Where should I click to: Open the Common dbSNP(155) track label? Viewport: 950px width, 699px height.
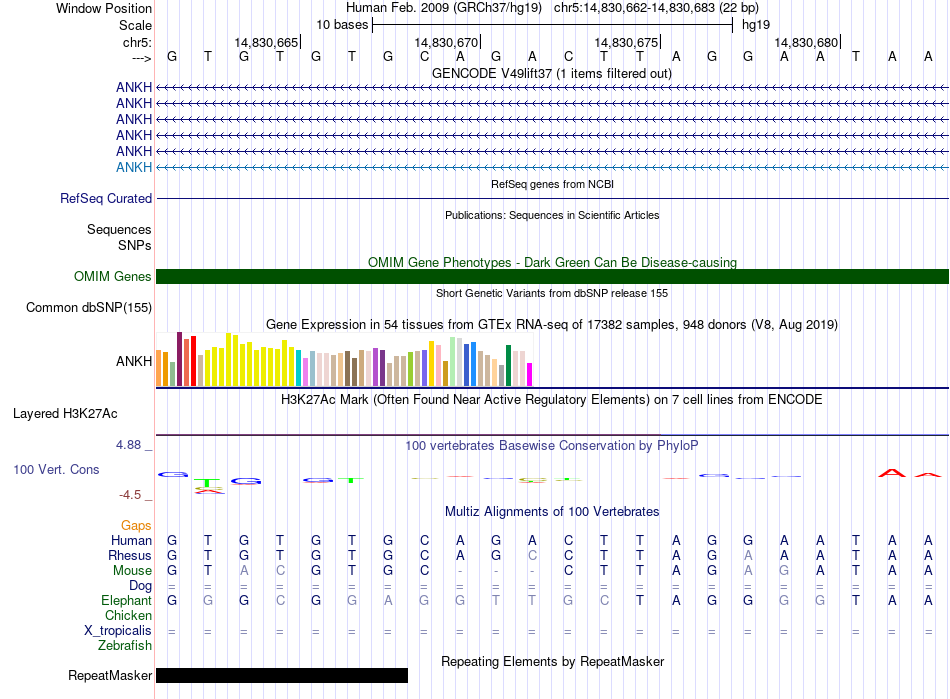pyautogui.click(x=88, y=308)
